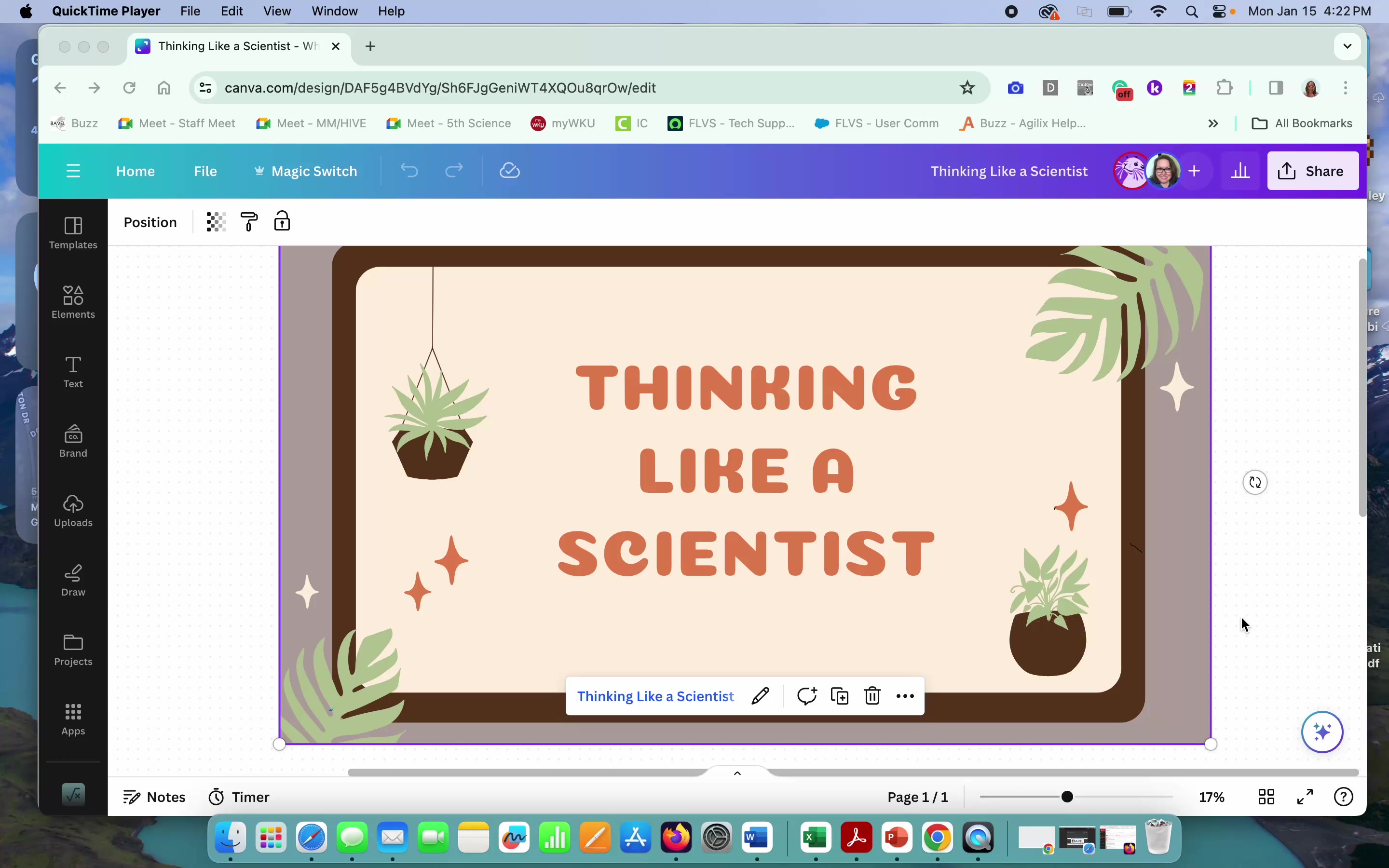The image size is (1389, 868).
Task: Click the transparency checkerboard icon
Action: pos(216,222)
